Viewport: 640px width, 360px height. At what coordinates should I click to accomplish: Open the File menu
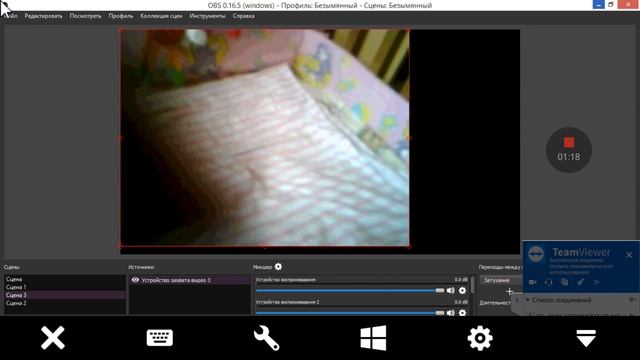point(11,16)
